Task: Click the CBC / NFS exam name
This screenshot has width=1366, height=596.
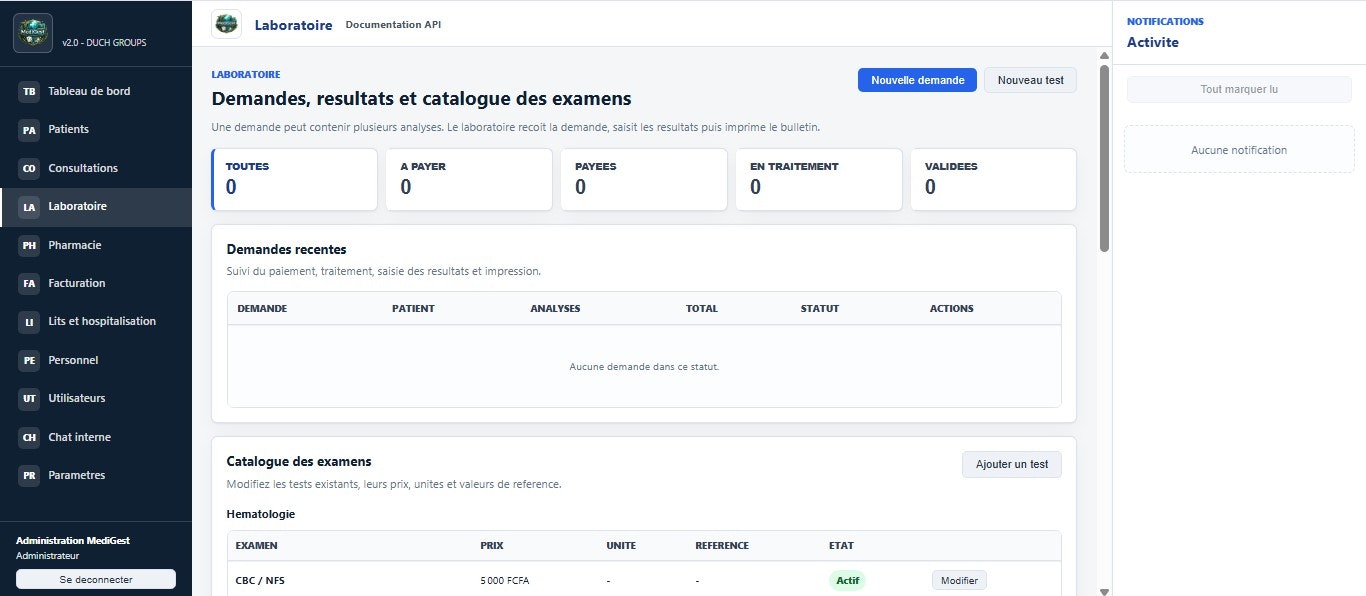Action: 260,580
